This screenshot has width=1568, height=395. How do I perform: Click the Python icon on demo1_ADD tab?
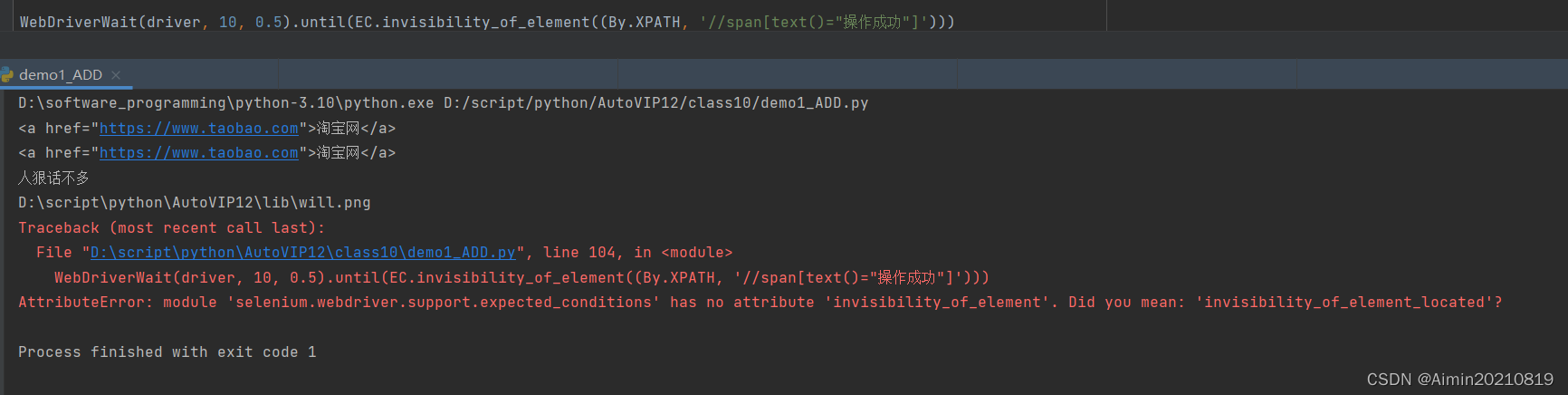pos(7,75)
